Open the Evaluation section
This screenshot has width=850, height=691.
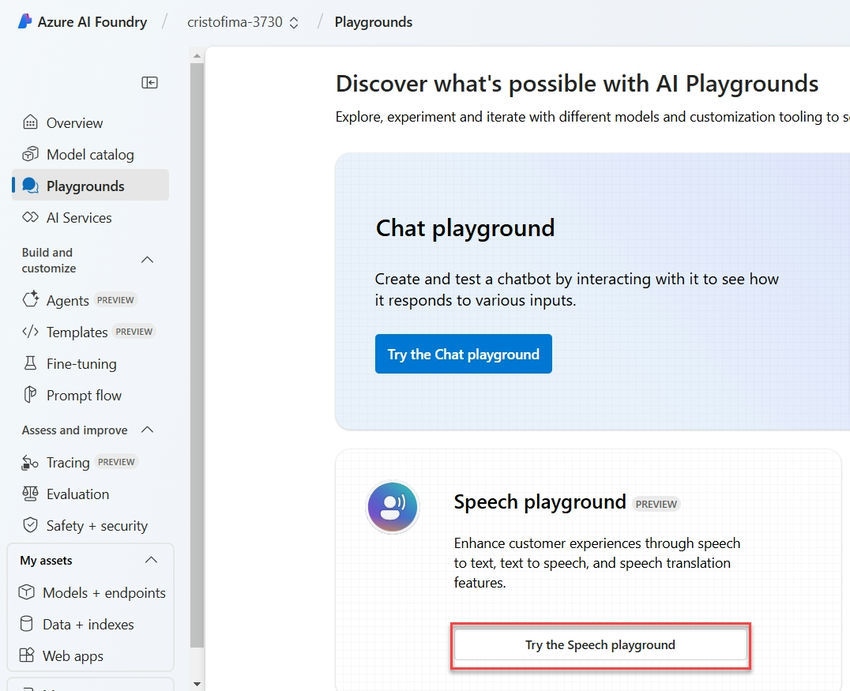click(78, 493)
